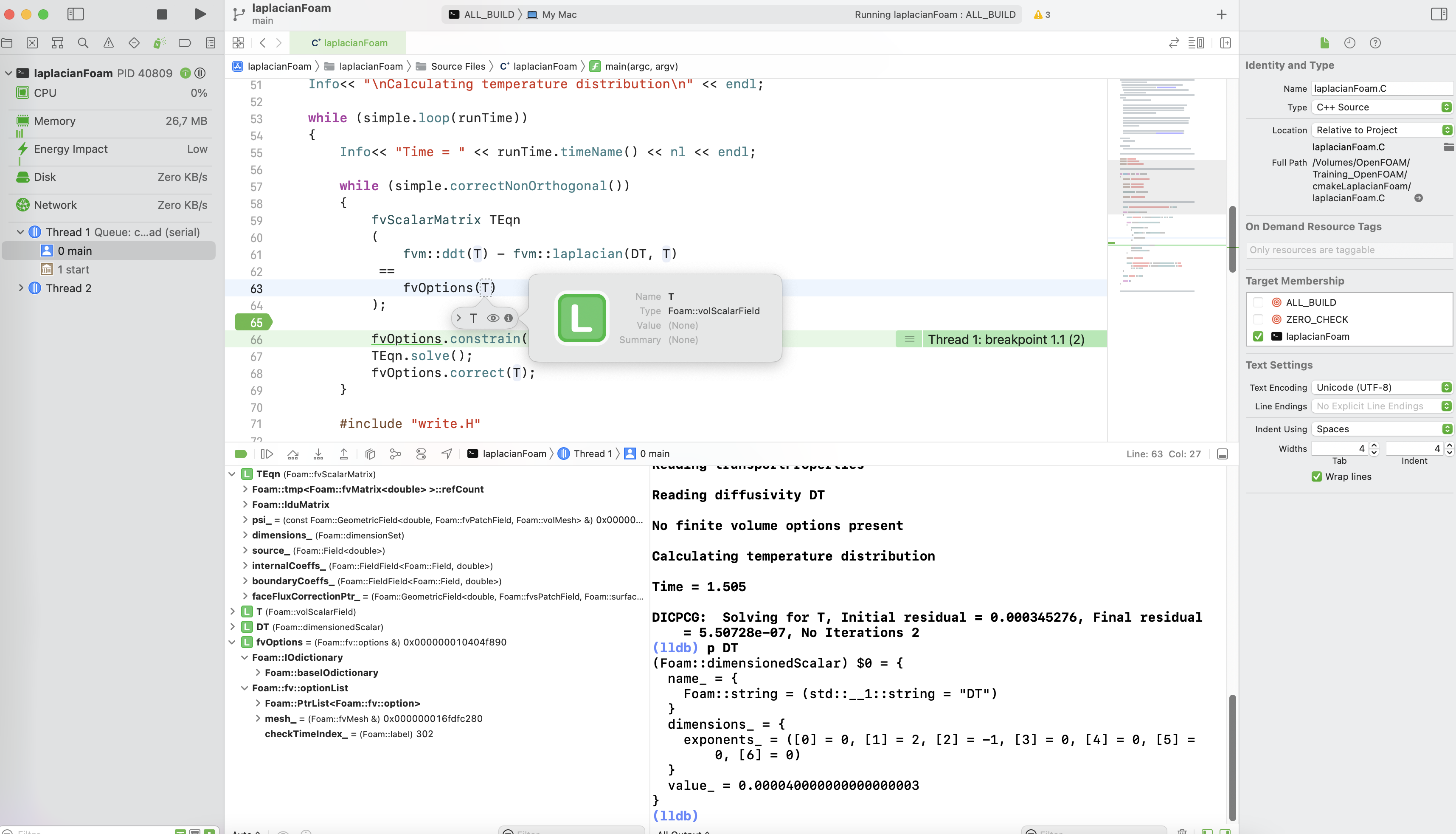Click Source Files in the breadcrumb bar
Image resolution: width=1456 pixels, height=834 pixels.
pos(458,66)
